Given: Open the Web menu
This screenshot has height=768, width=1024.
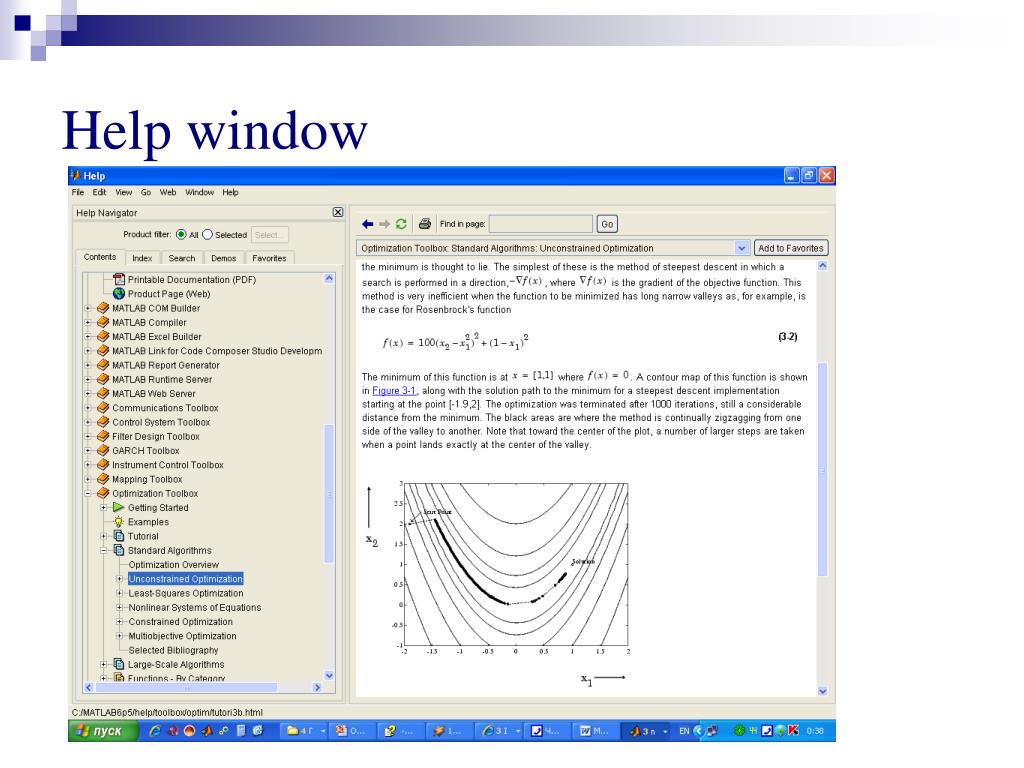Looking at the screenshot, I should point(168,193).
